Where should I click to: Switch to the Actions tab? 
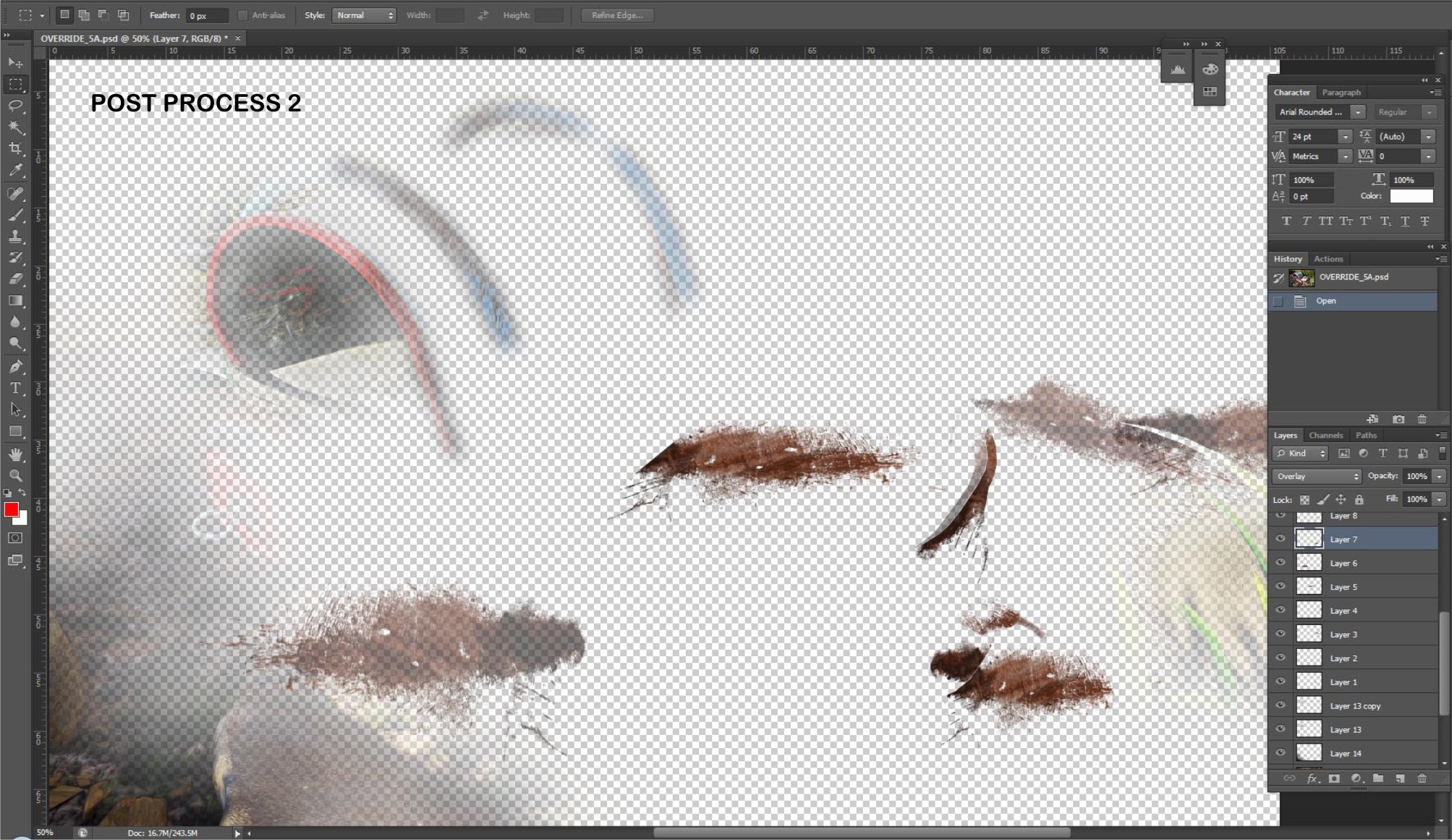1328,259
